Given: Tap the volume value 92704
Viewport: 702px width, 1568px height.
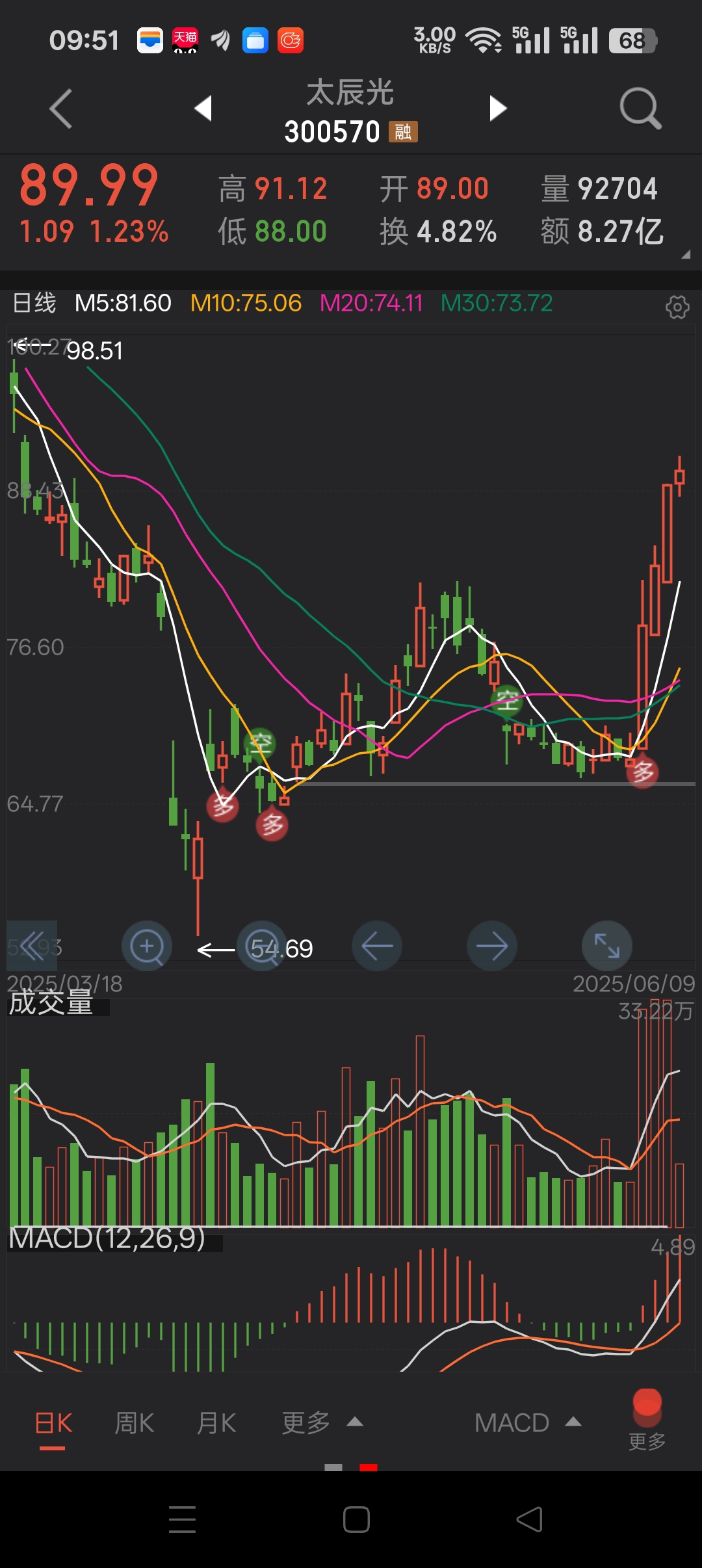Looking at the screenshot, I should [x=617, y=189].
